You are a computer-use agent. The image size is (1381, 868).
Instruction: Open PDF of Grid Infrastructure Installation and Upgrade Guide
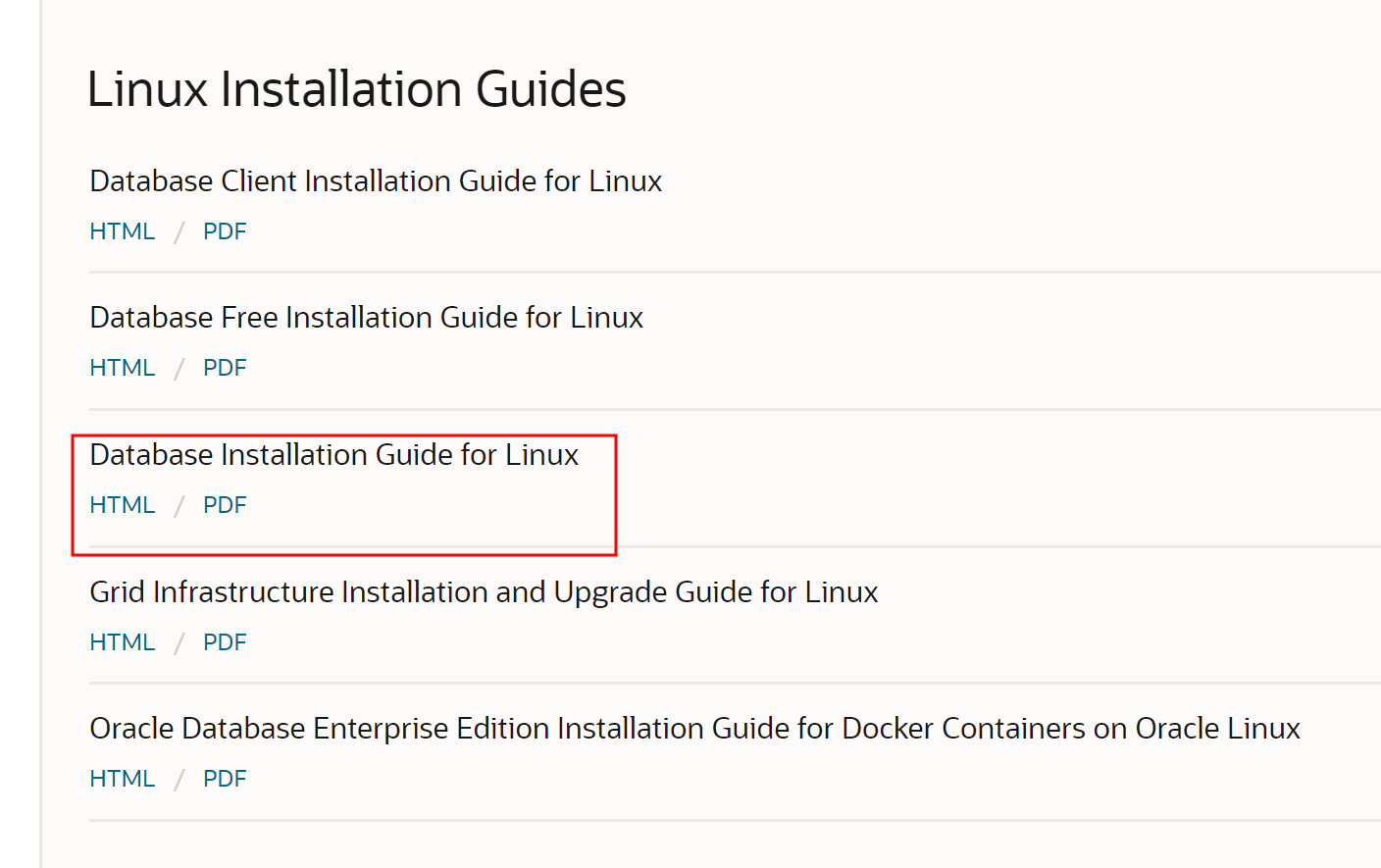pyautogui.click(x=225, y=642)
